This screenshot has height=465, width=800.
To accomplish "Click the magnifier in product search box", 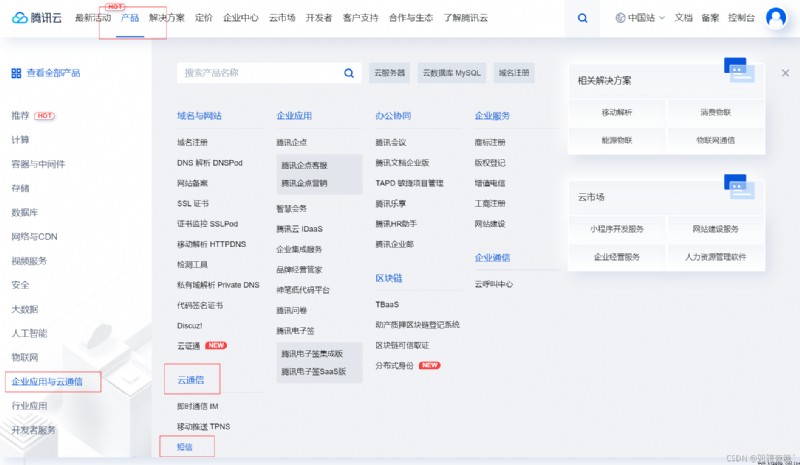I will [x=349, y=73].
